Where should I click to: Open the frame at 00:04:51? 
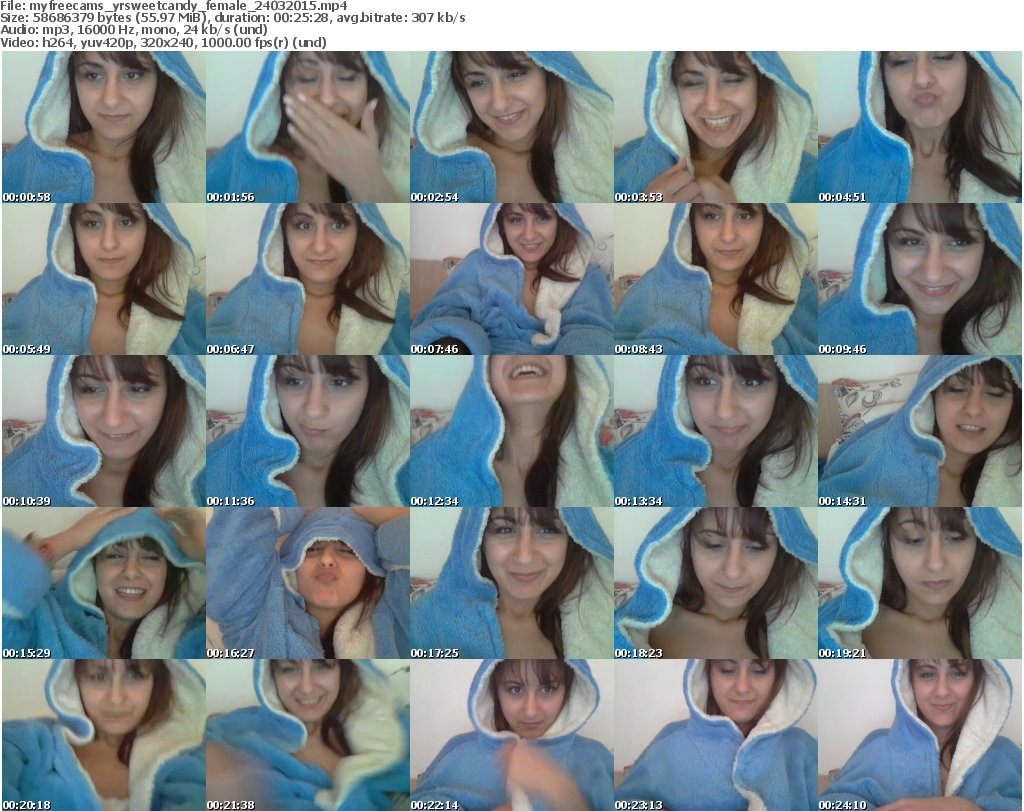pyautogui.click(x=920, y=127)
